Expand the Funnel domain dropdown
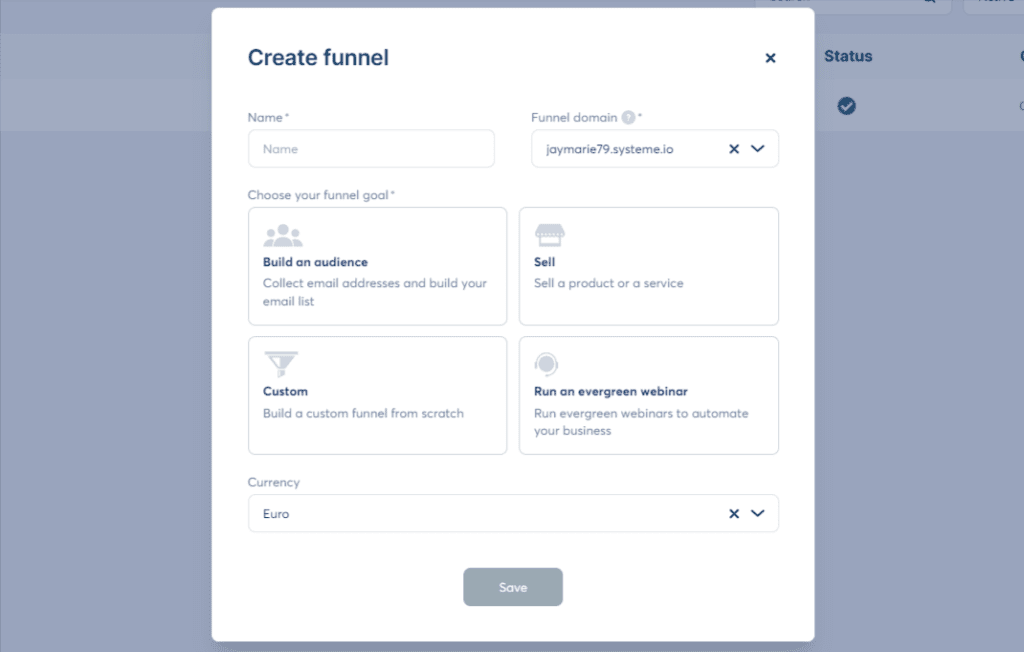 tap(758, 149)
